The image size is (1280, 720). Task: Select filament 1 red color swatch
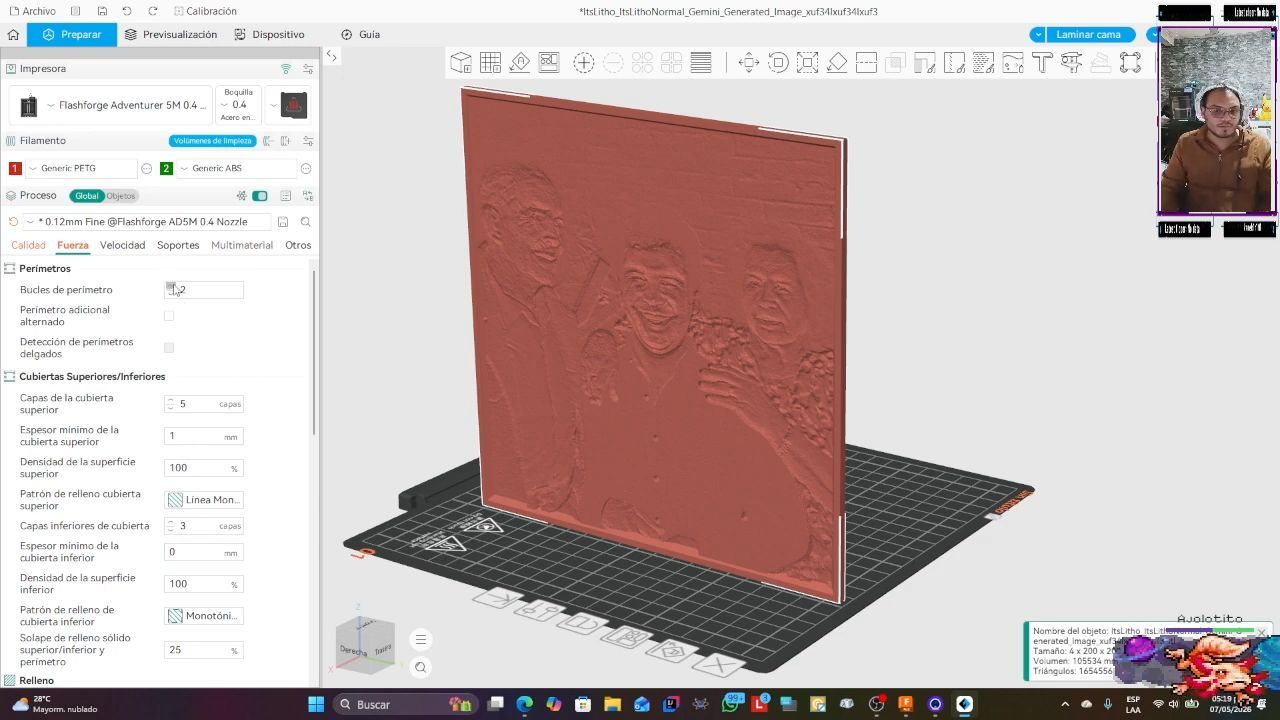(15, 168)
